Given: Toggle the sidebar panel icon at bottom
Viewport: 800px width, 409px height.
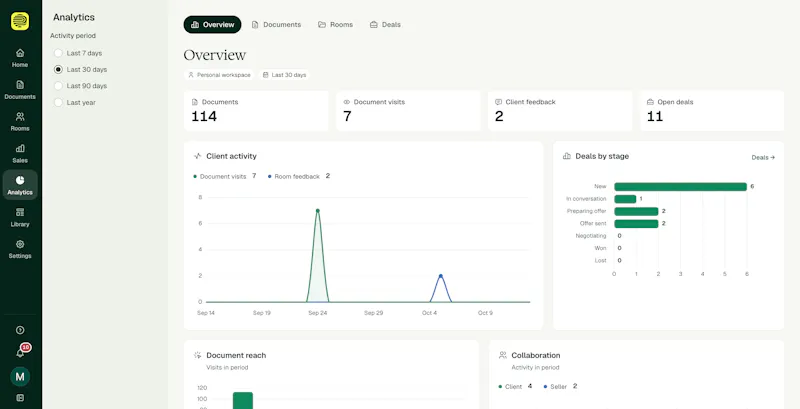Looking at the screenshot, I should click(20, 398).
